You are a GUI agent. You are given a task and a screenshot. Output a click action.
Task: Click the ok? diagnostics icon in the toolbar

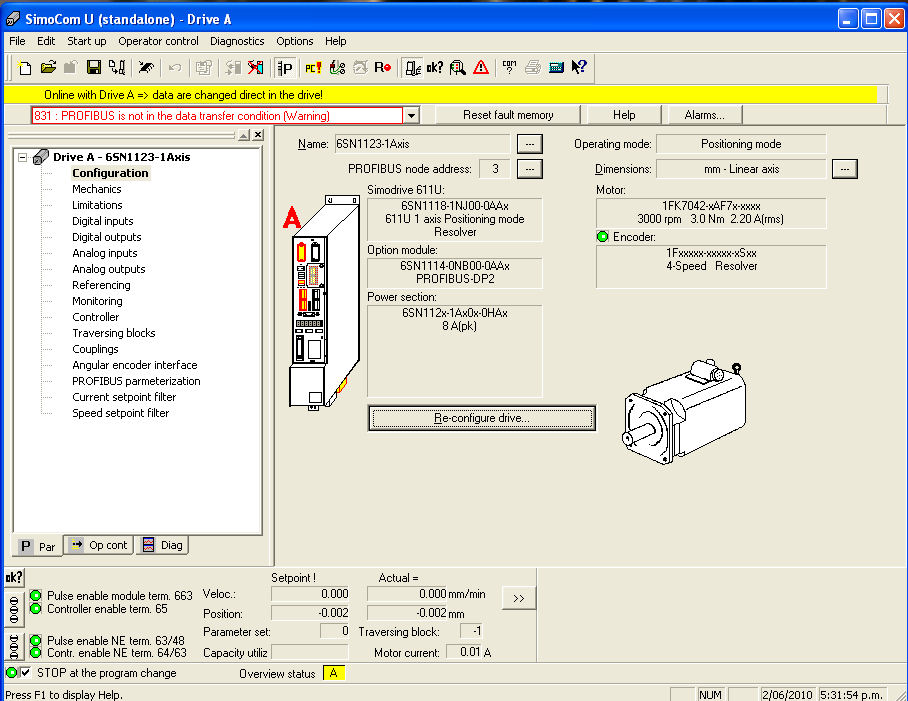[x=435, y=68]
